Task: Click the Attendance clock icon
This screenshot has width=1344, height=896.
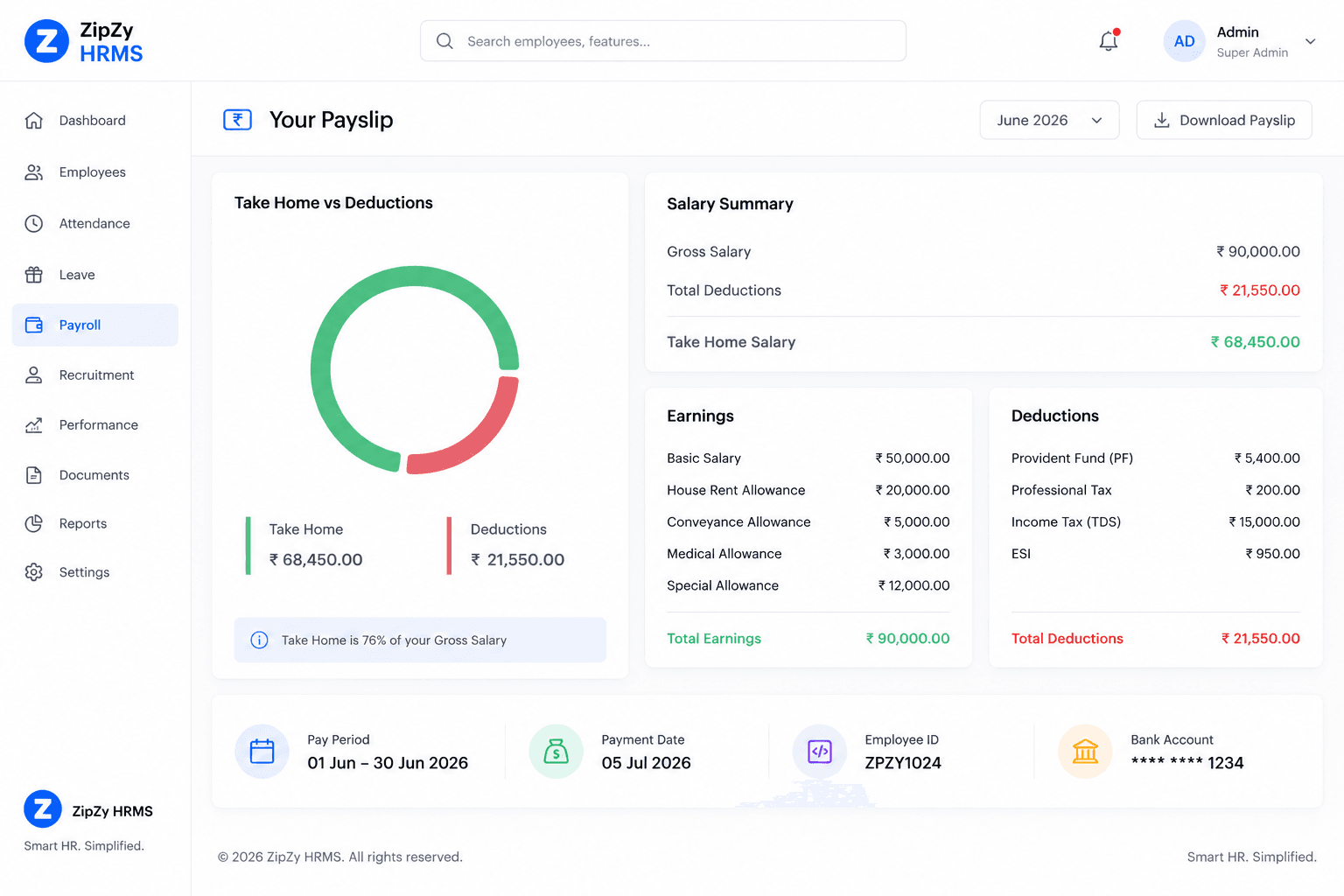Action: click(x=34, y=224)
